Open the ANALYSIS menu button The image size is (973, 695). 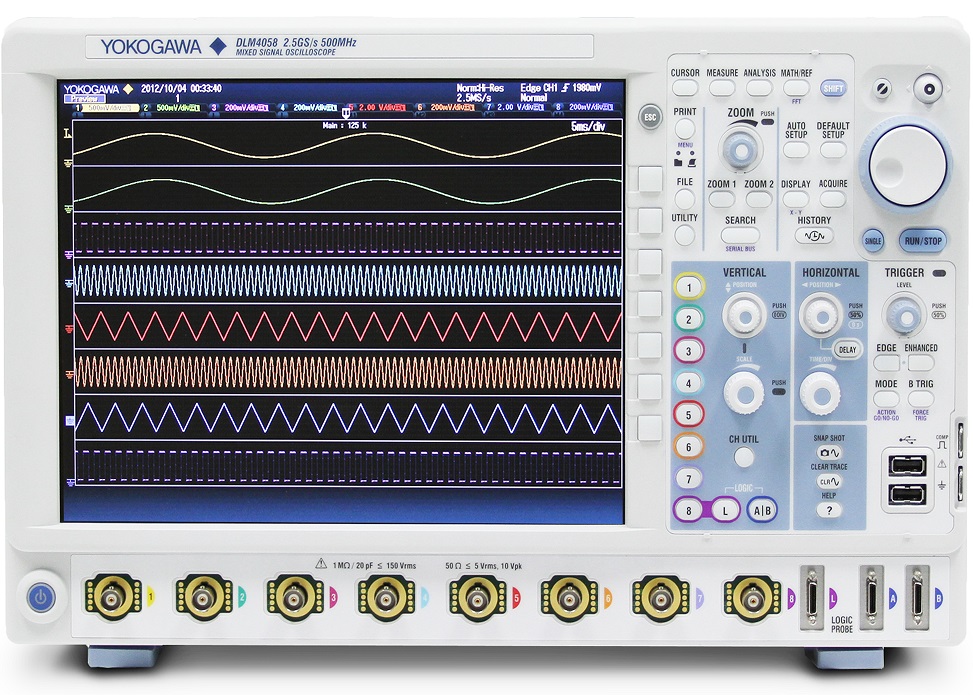click(759, 88)
